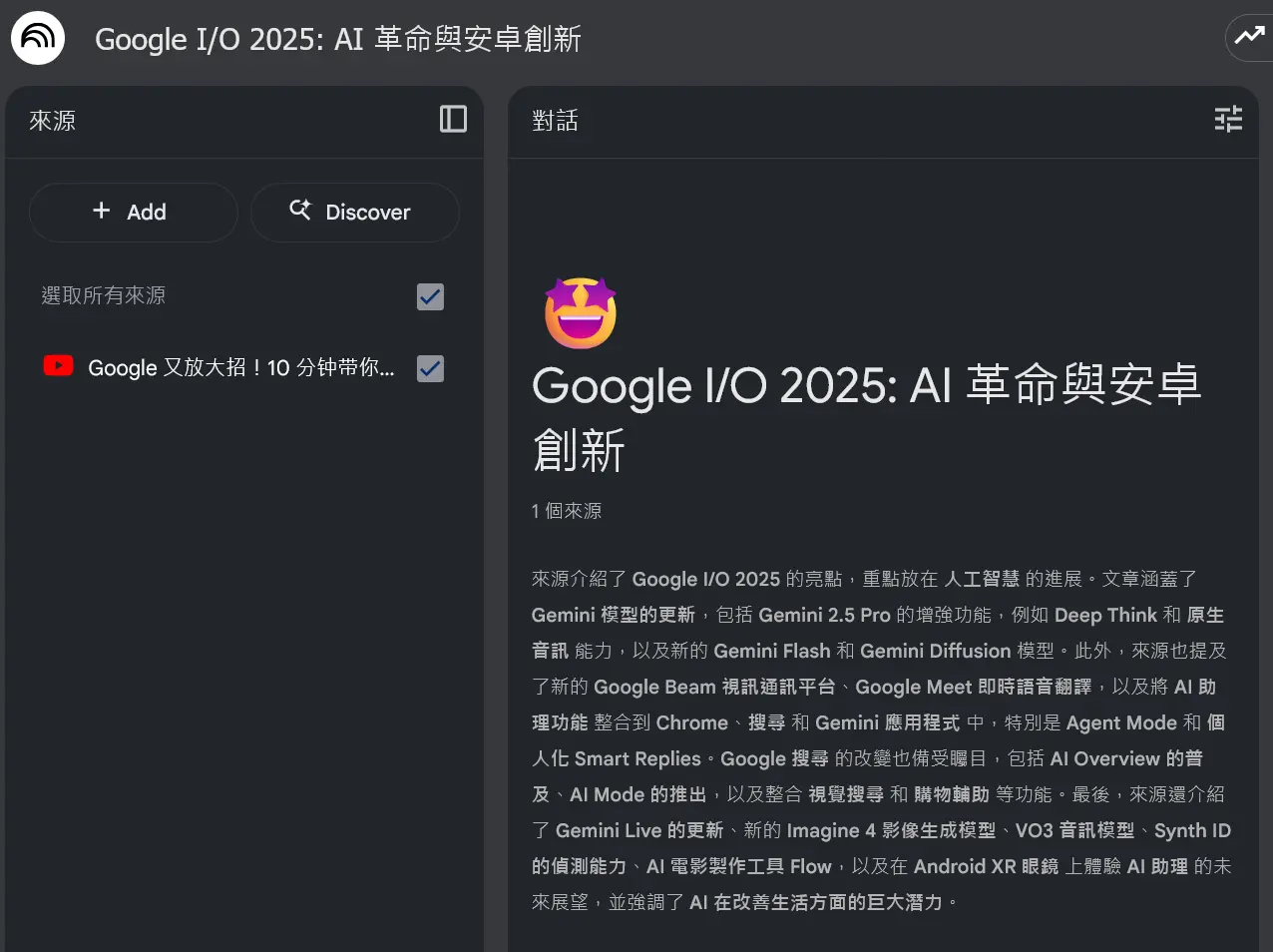Screen dimensions: 1273x952
Task: Click the summary paragraph text
Action: 881,740
